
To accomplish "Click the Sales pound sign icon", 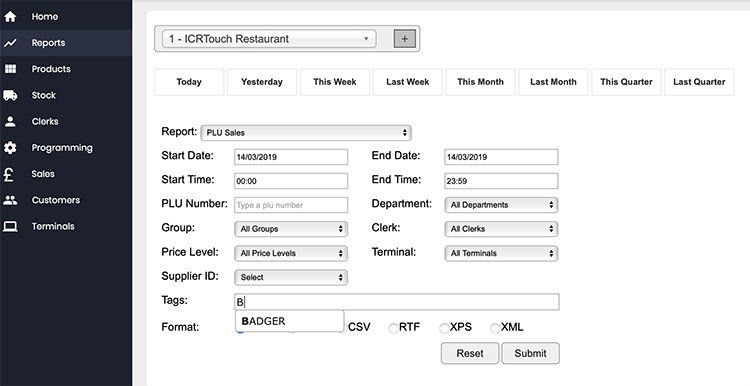I will [x=10, y=174].
